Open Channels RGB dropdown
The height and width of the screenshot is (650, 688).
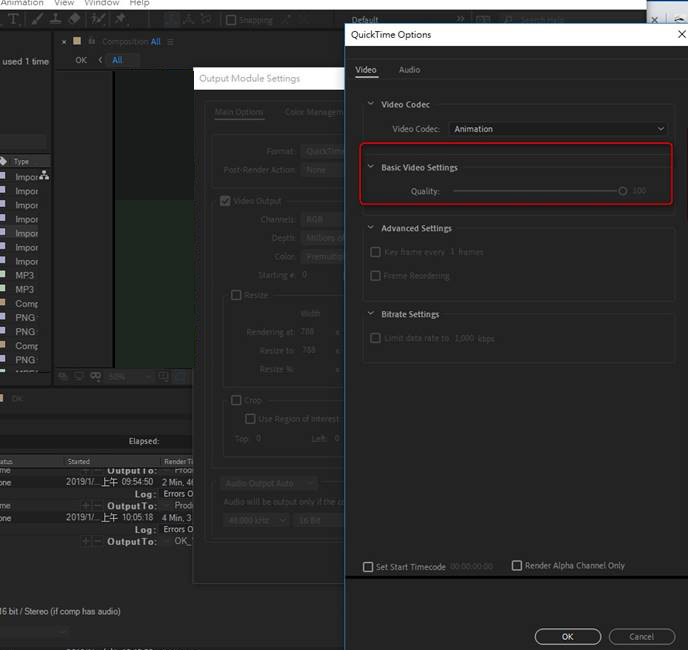tap(322, 219)
